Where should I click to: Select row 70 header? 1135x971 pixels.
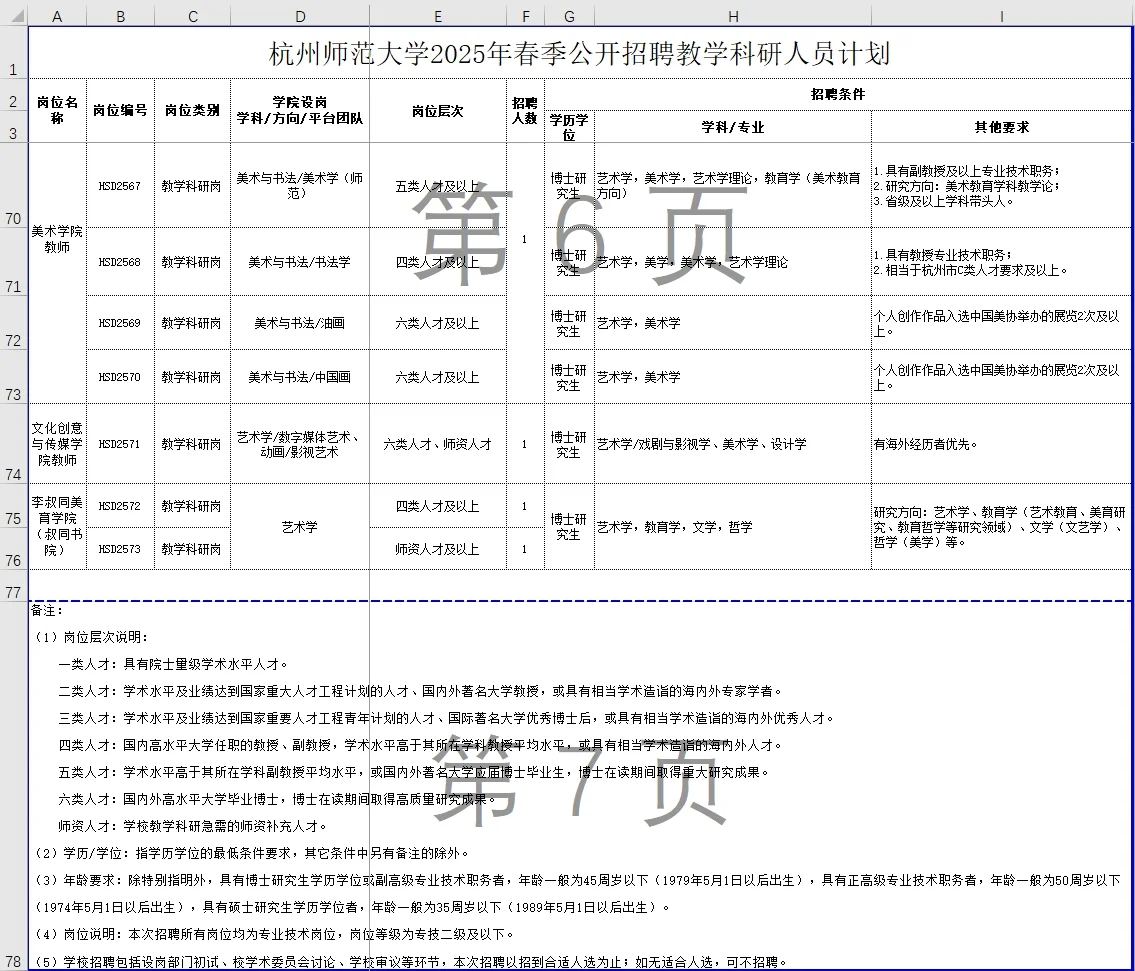(x=14, y=185)
